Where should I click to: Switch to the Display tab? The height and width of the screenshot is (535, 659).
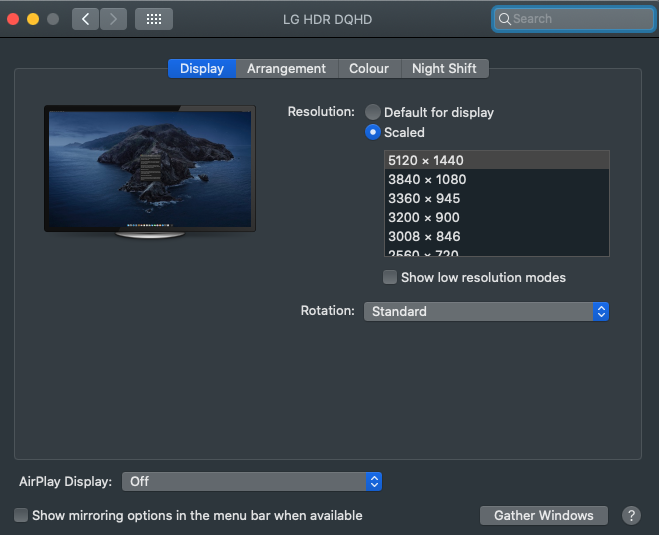[202, 69]
